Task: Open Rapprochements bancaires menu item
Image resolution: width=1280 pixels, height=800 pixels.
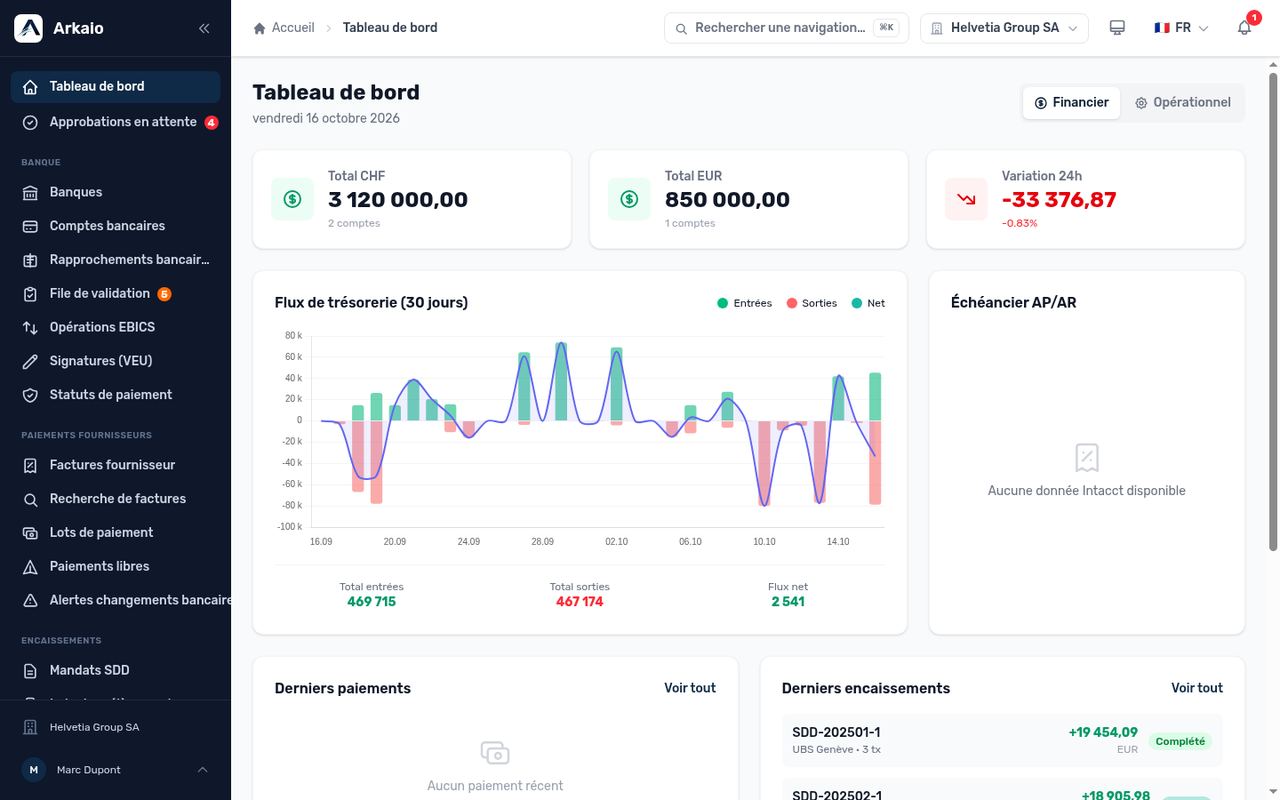Action: point(115,260)
